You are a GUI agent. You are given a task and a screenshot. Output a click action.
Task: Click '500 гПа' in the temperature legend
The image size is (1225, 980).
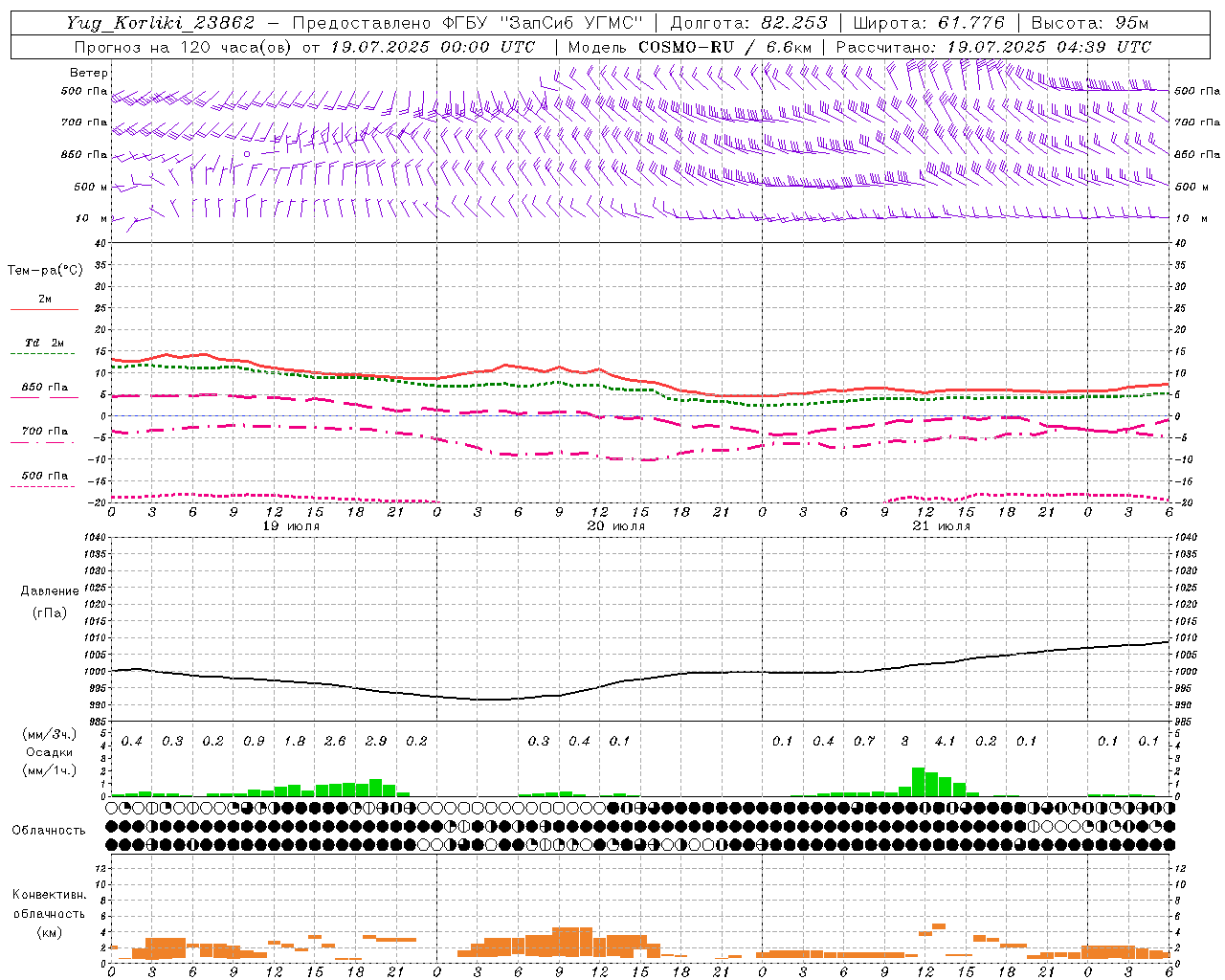click(44, 476)
